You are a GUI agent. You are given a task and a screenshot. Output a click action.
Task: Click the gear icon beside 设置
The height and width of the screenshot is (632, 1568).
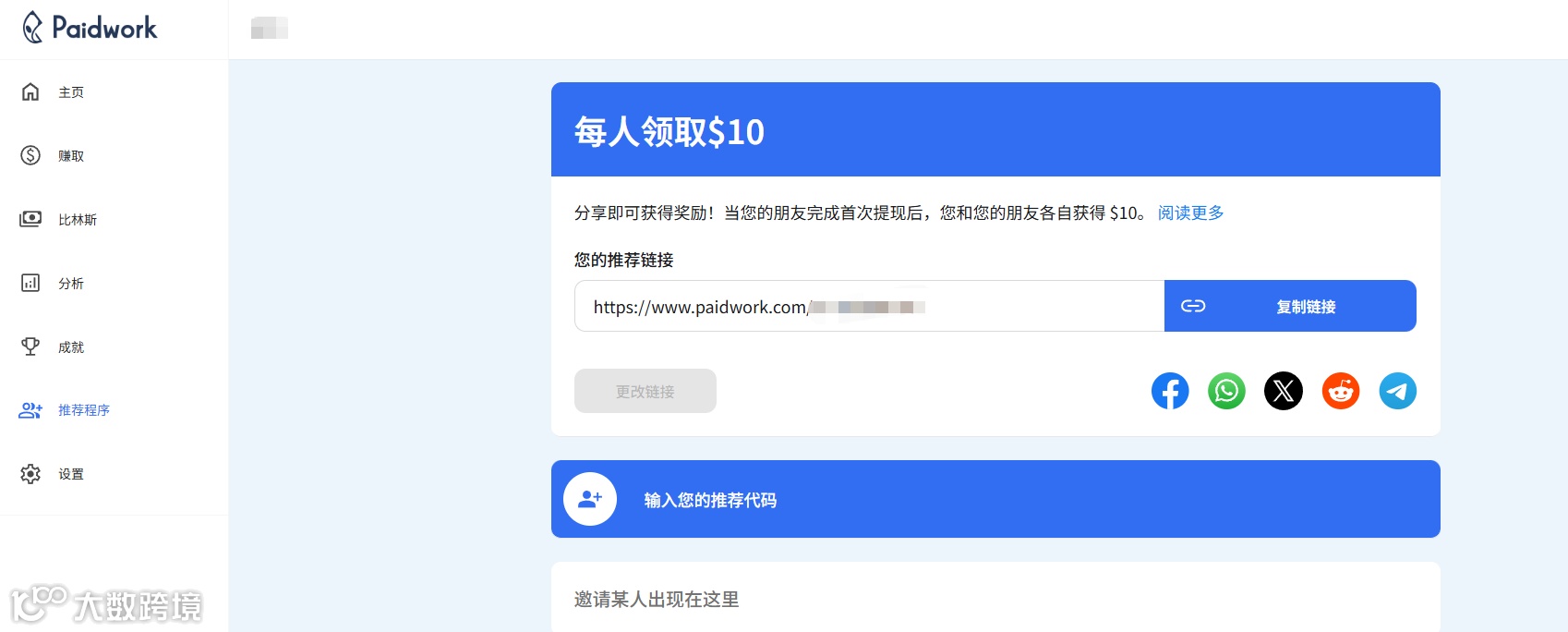coord(30,474)
